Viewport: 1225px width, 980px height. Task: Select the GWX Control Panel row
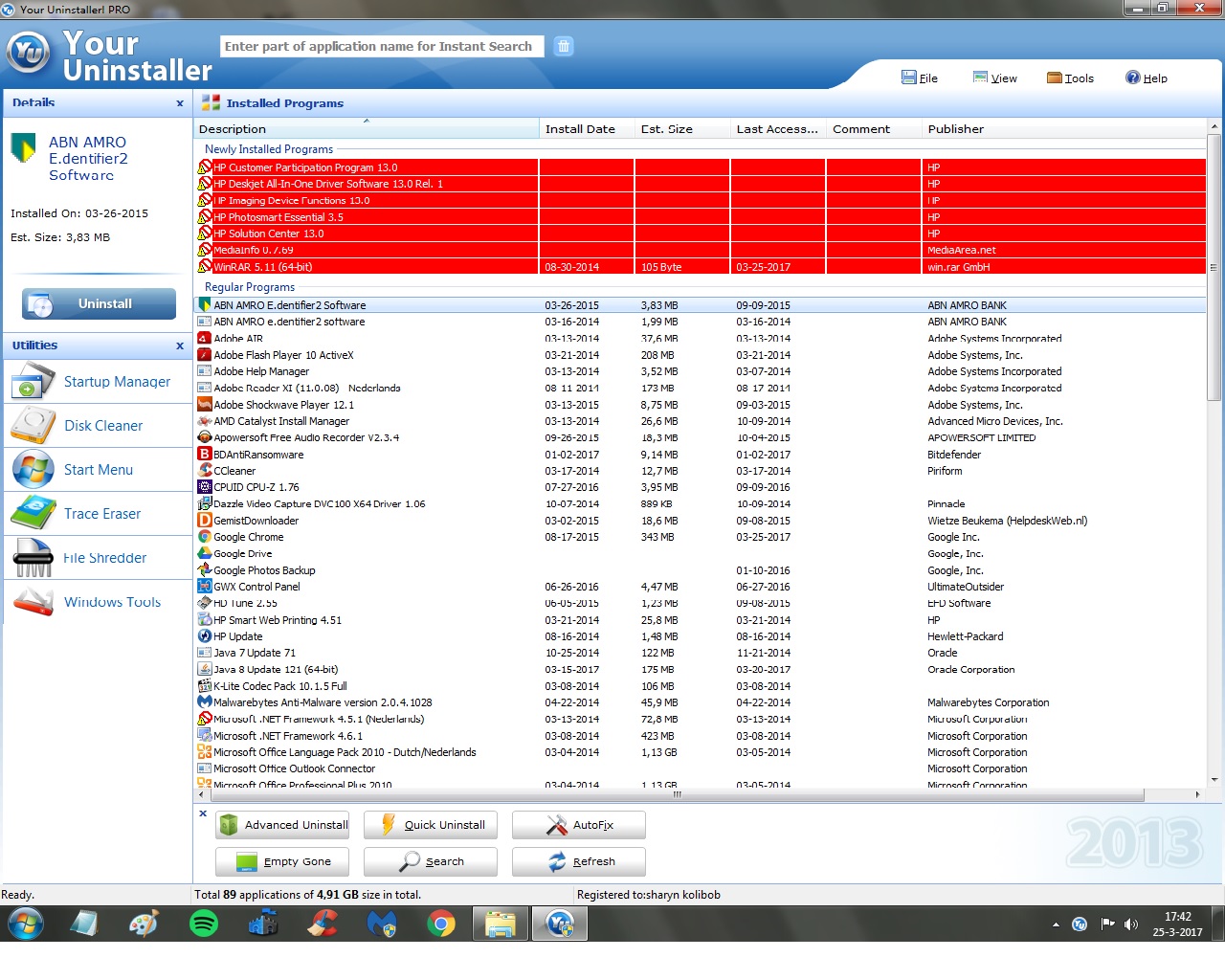[701, 587]
